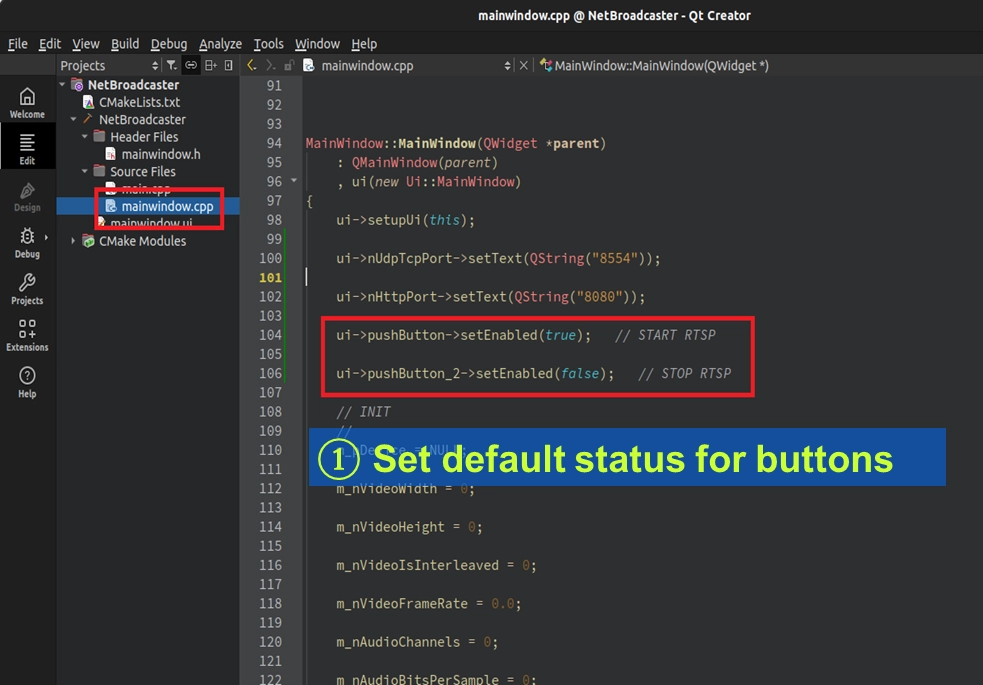Screen dimensions: 983x685
Task: Go forward with right arrow
Action: 270,65
